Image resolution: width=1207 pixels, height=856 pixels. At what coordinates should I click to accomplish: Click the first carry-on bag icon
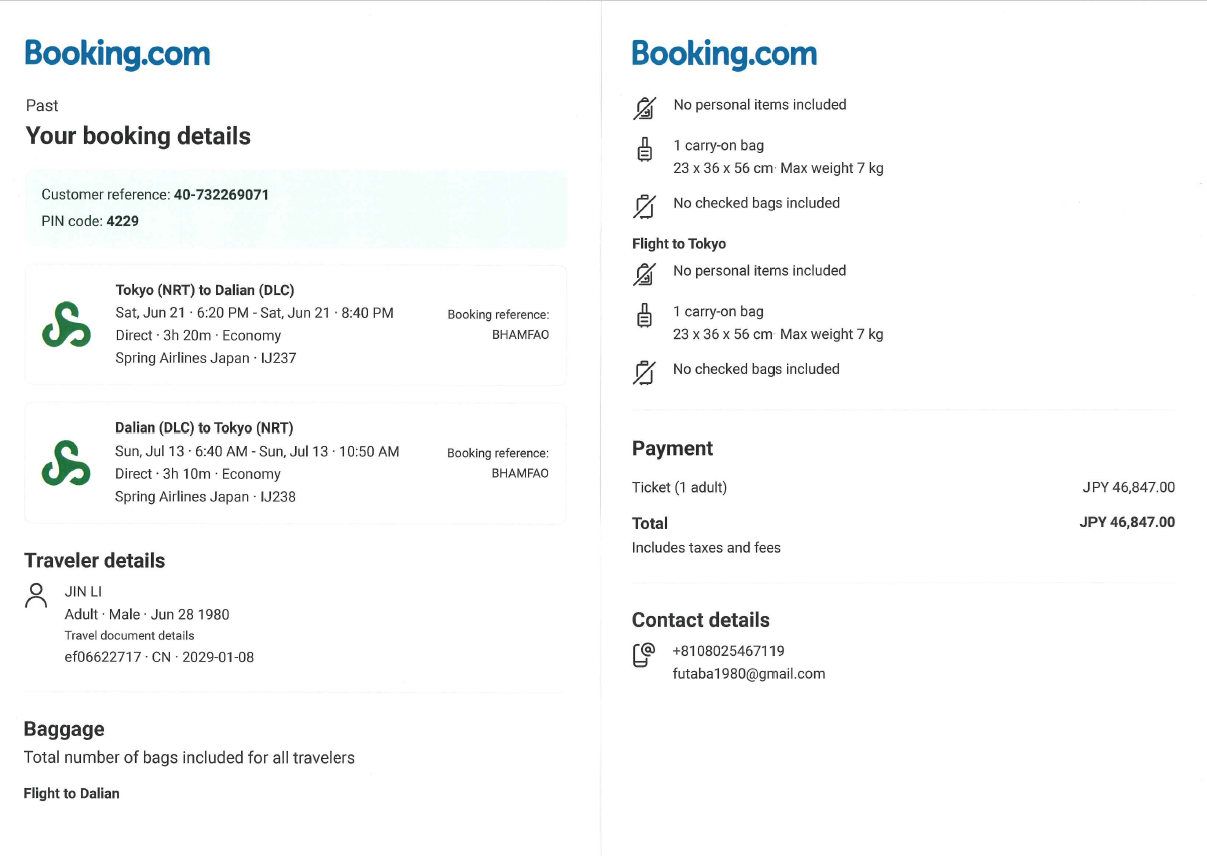[x=645, y=149]
